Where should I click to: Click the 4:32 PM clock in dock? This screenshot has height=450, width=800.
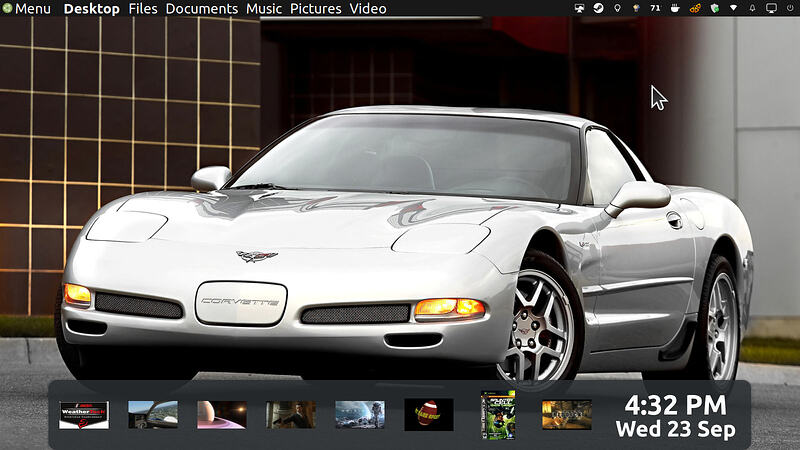(x=676, y=406)
